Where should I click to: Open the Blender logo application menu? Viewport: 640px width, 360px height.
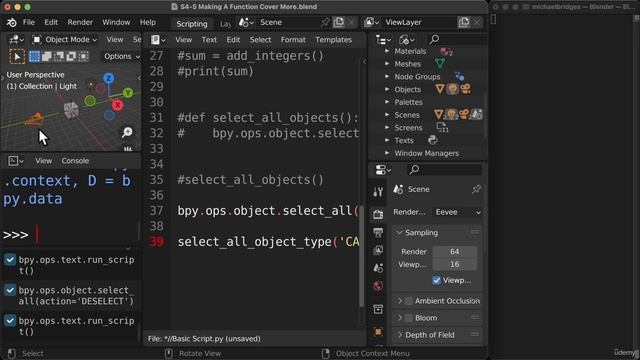pos(11,22)
